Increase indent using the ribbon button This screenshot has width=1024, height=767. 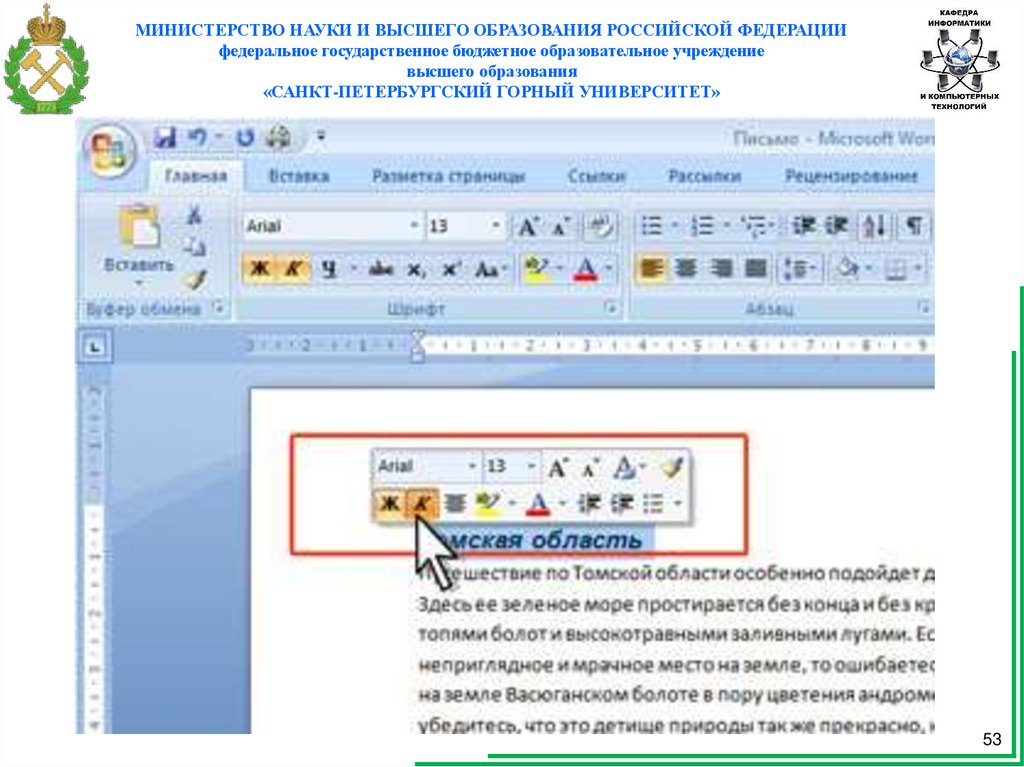tap(836, 227)
